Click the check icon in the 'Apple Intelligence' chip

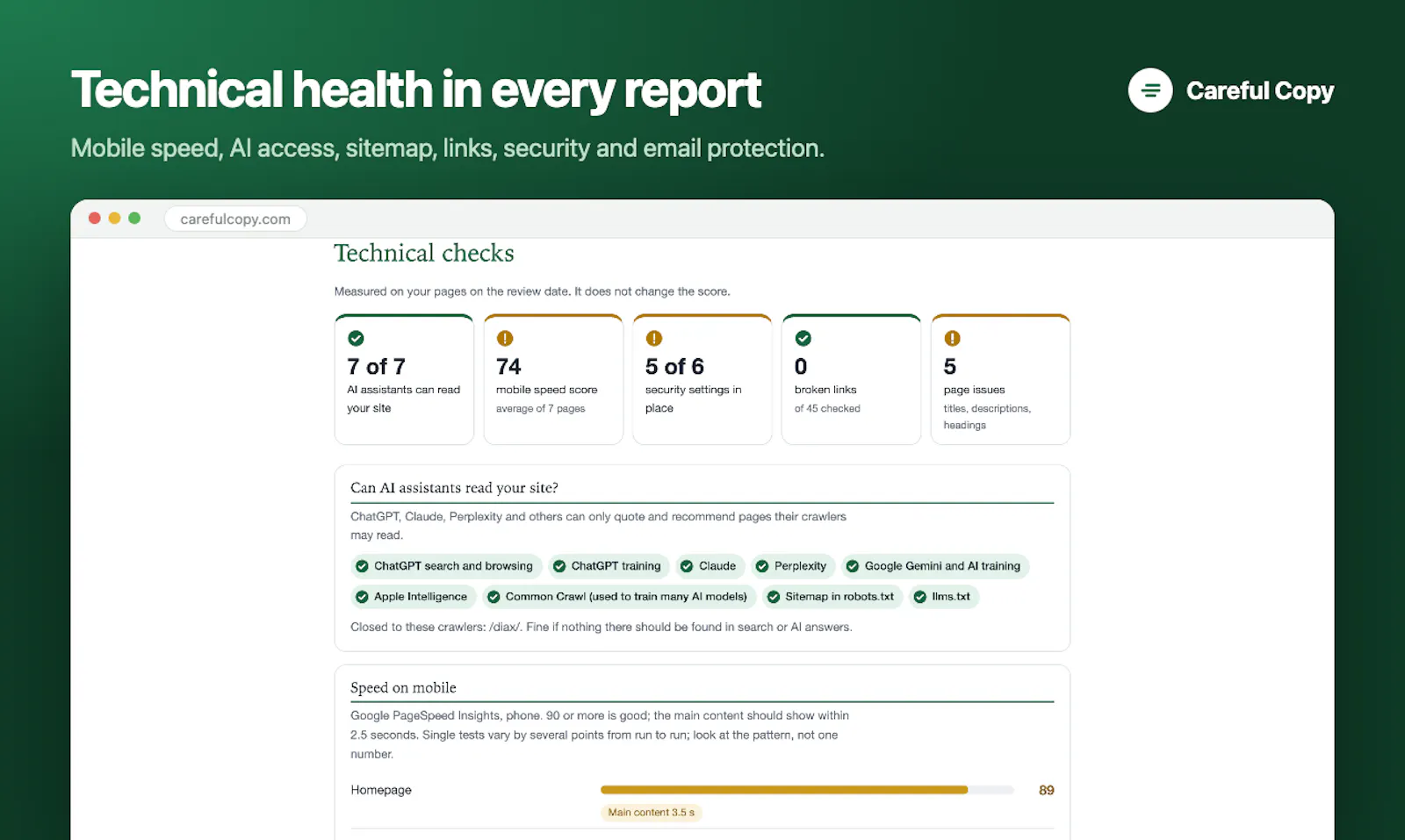362,597
